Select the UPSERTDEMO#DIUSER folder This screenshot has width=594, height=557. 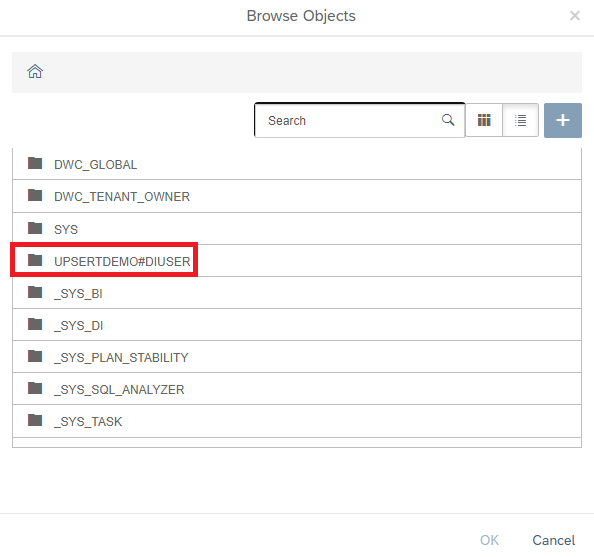(297, 261)
